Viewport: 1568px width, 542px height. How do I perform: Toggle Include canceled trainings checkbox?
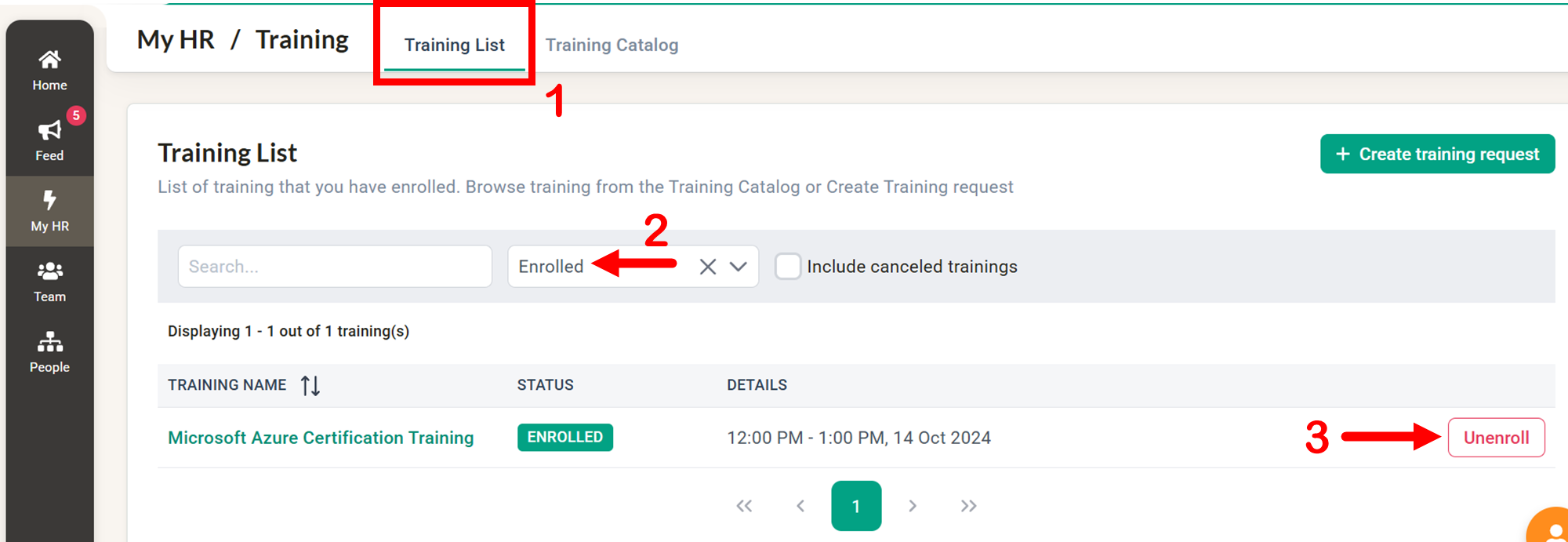[788, 267]
